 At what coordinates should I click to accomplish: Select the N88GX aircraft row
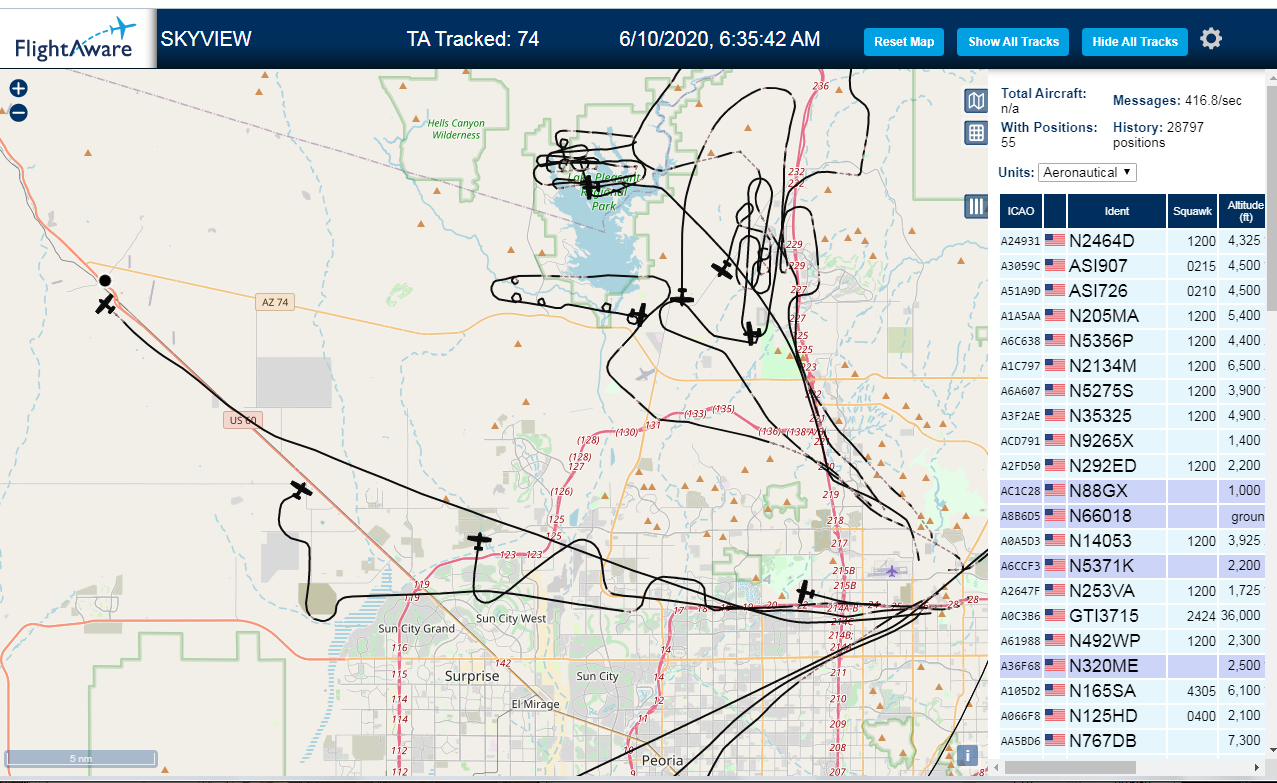click(1132, 491)
